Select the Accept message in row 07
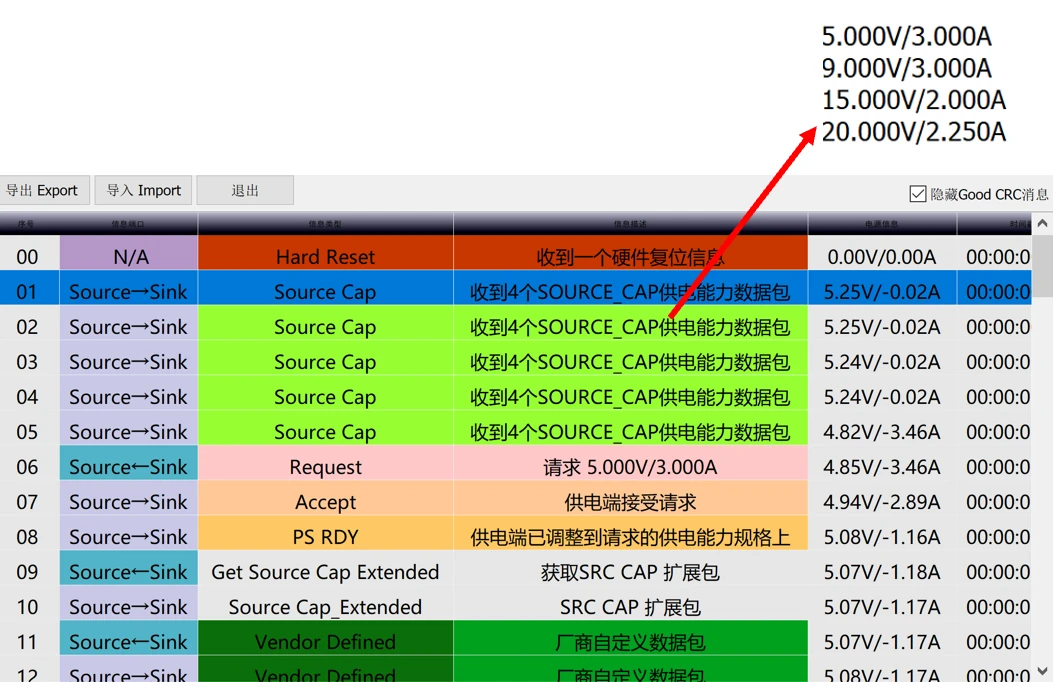Viewport: 1053px width, 682px height. click(x=325, y=502)
